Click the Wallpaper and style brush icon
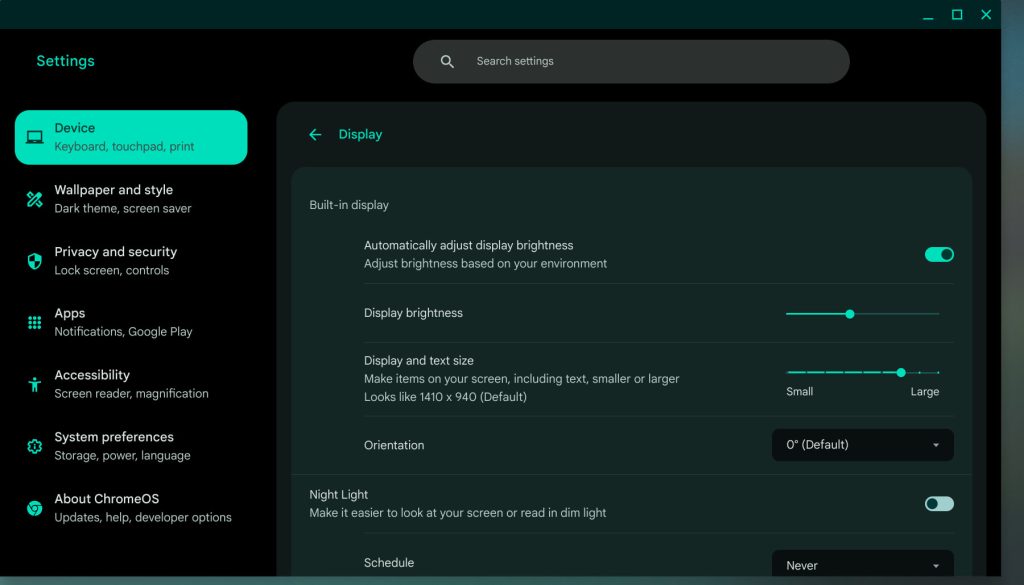This screenshot has width=1024, height=585. tap(35, 199)
